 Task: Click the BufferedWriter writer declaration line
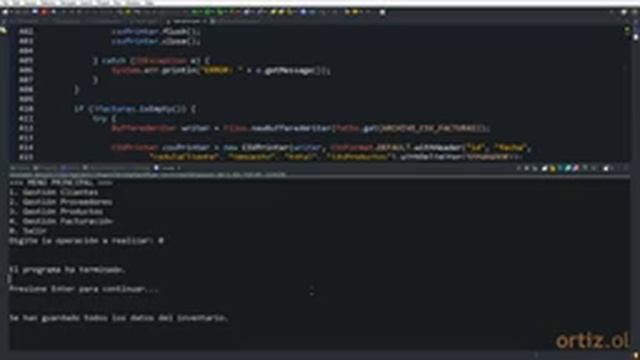point(300,128)
